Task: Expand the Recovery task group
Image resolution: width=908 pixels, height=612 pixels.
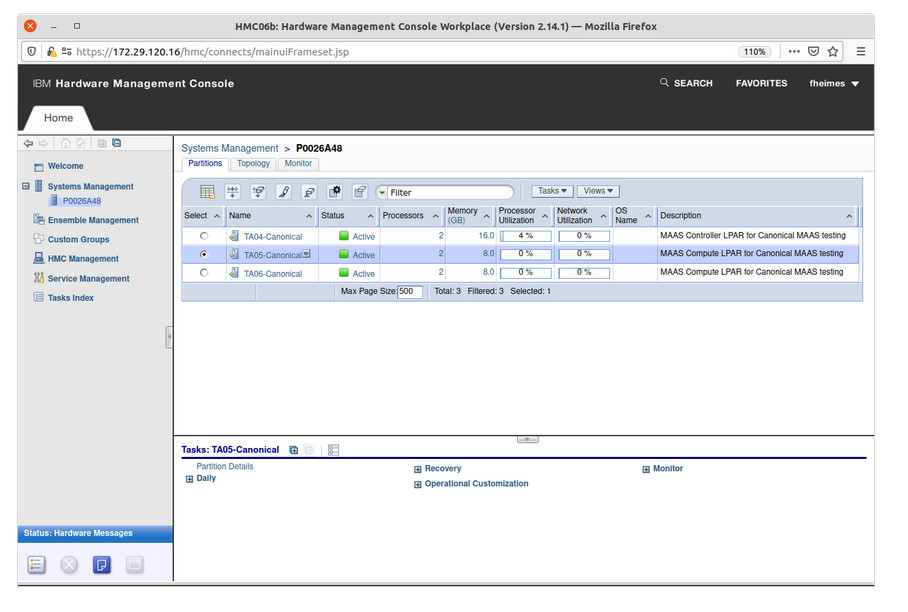Action: click(x=418, y=469)
